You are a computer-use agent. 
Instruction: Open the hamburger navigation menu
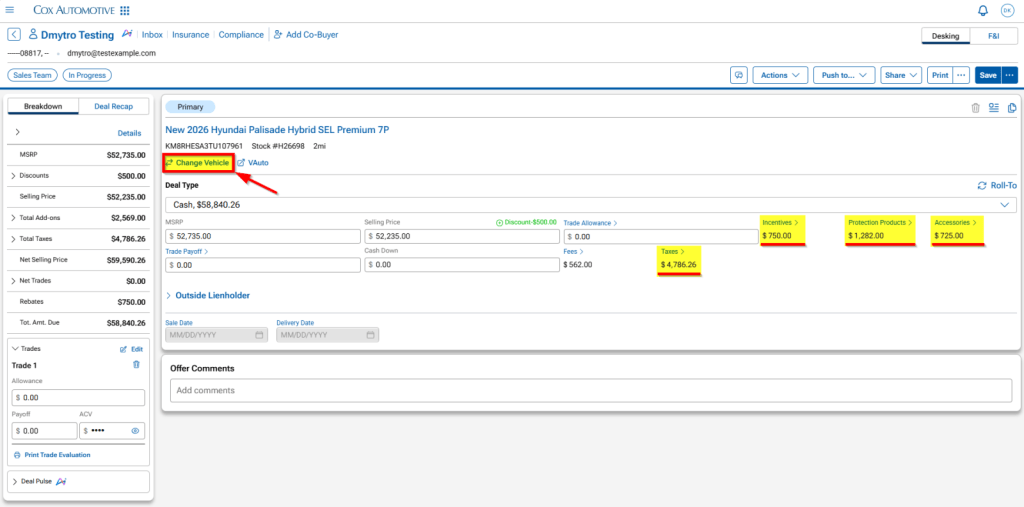tap(10, 10)
